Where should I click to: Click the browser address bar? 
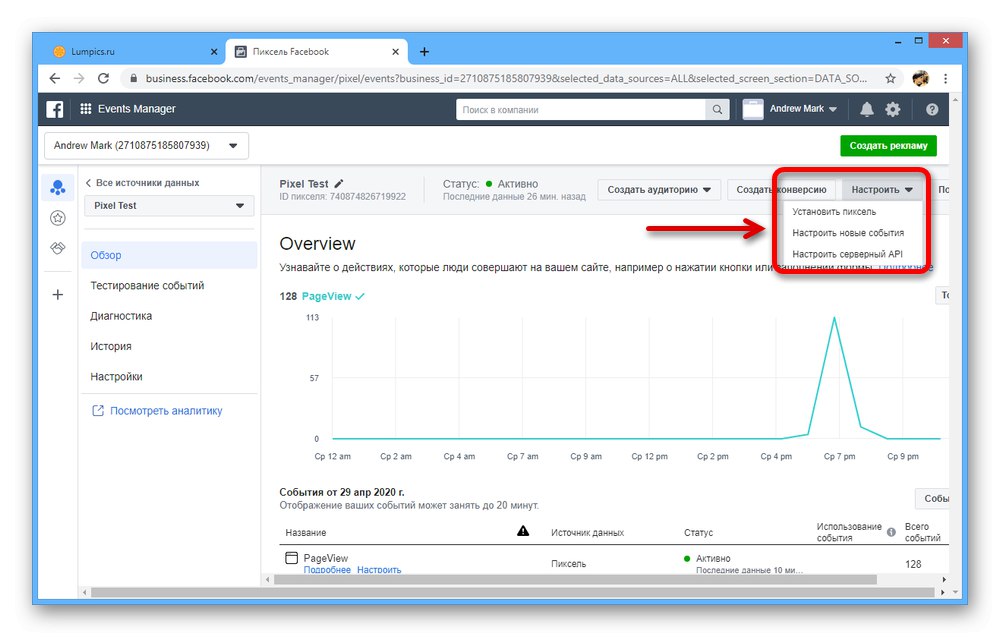(506, 78)
